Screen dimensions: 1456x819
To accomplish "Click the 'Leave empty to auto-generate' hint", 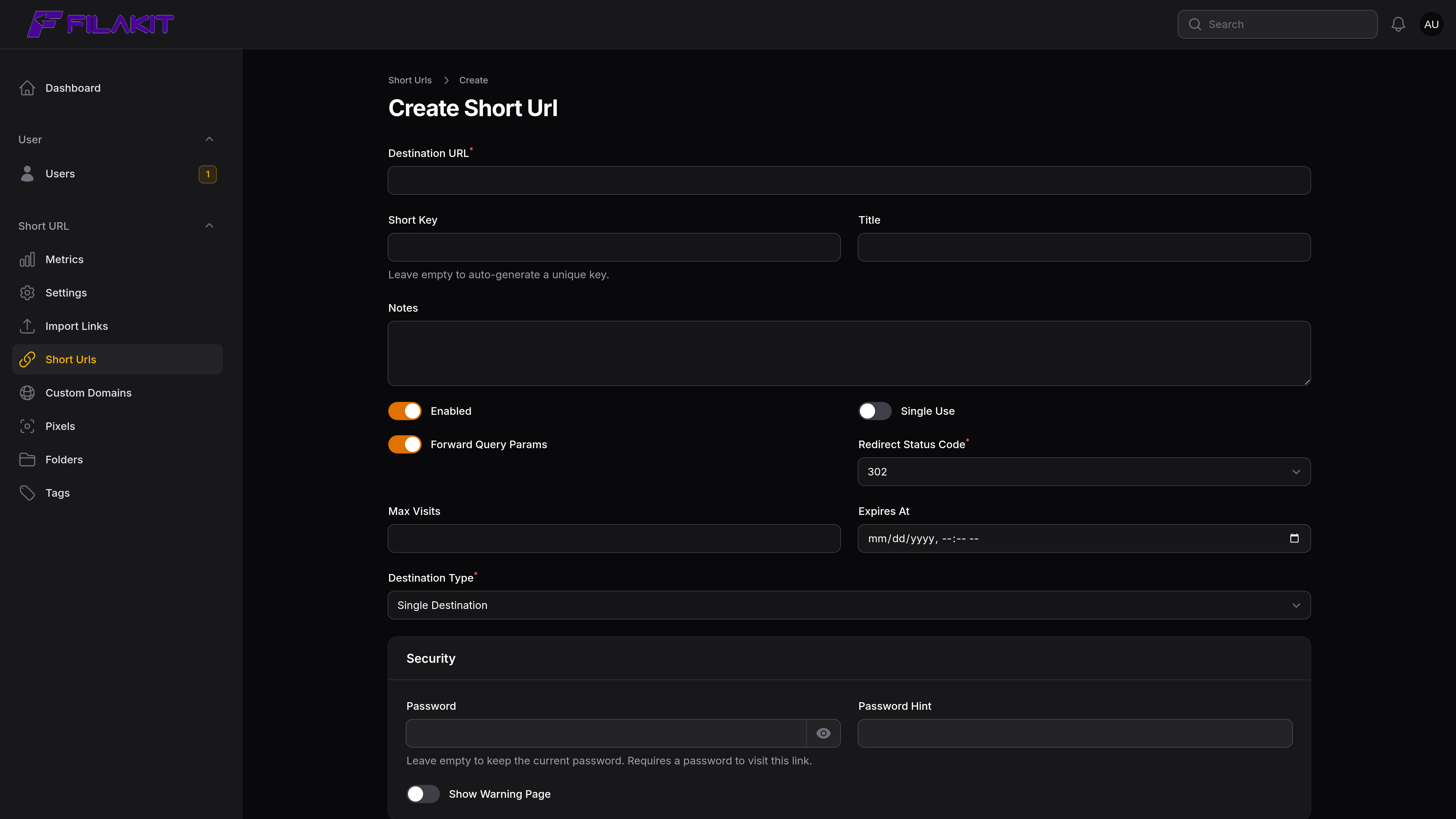I will point(498,275).
